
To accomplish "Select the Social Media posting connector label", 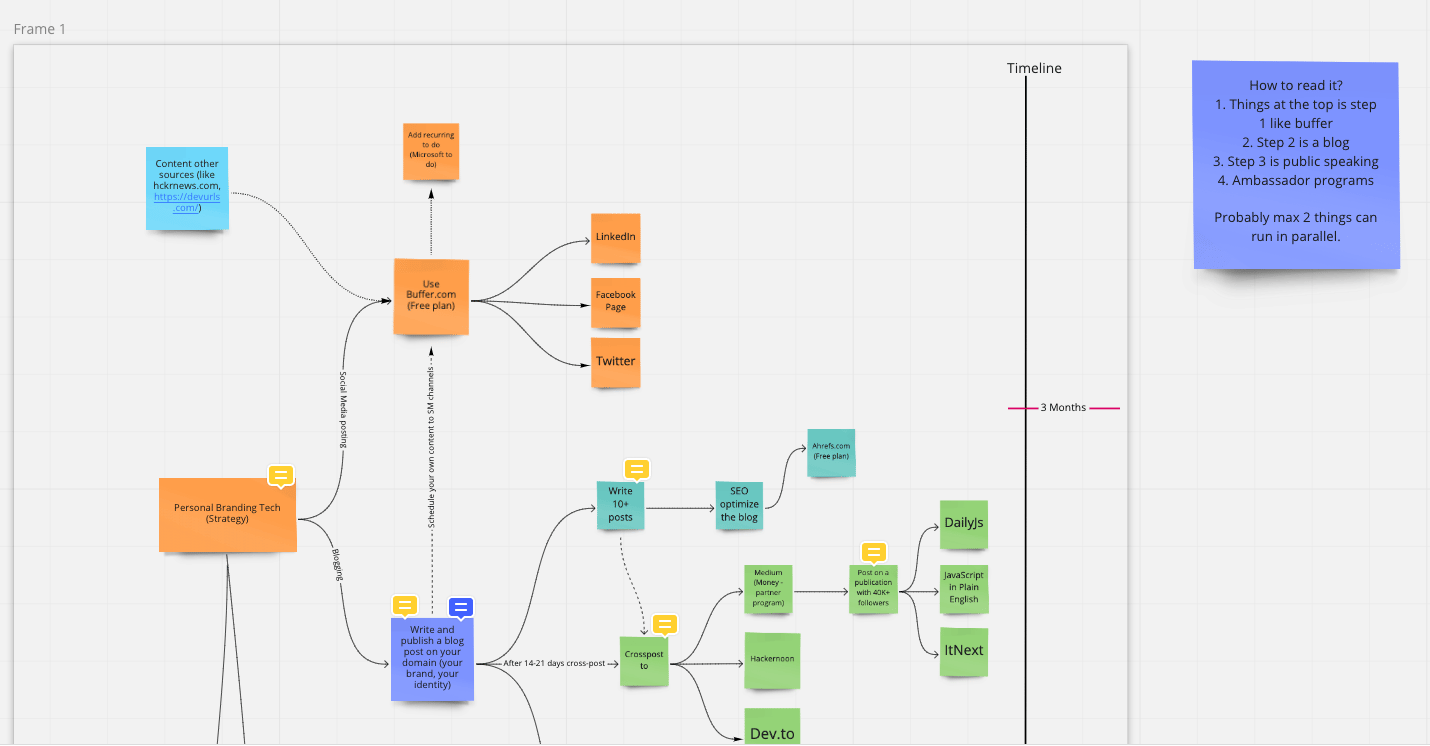I will (x=343, y=410).
